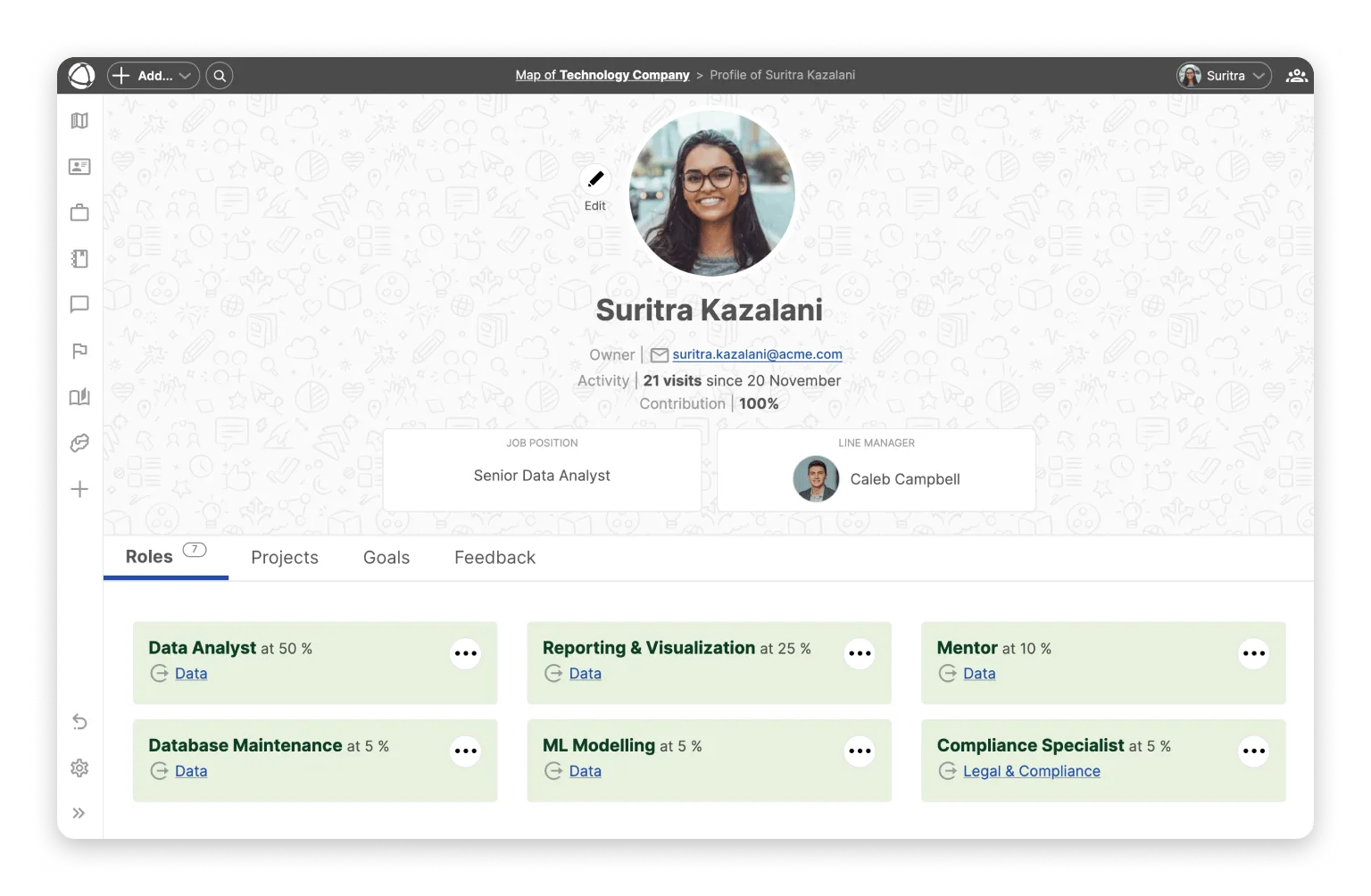Screen dimensions: 1371x896
Task: Switch to the Projects tab
Action: click(285, 557)
